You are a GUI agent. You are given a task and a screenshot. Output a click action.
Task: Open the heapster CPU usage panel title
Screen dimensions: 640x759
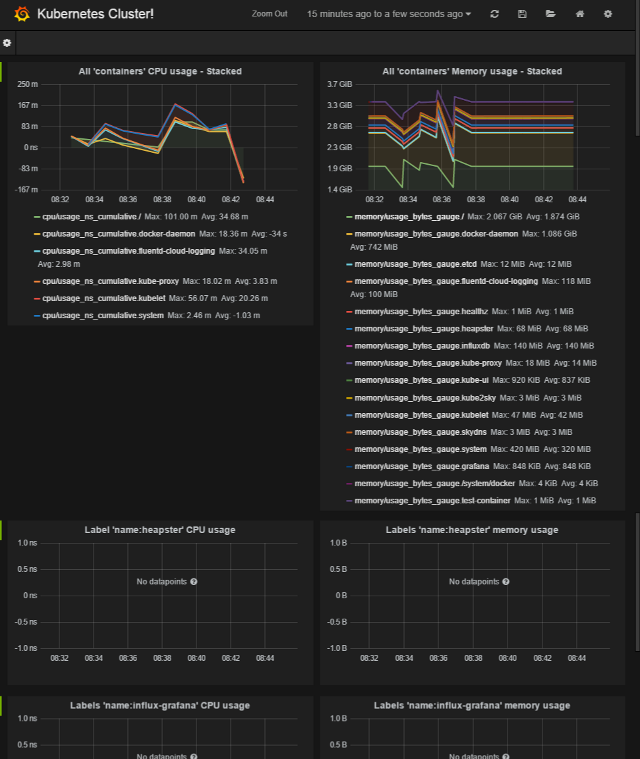pos(160,530)
